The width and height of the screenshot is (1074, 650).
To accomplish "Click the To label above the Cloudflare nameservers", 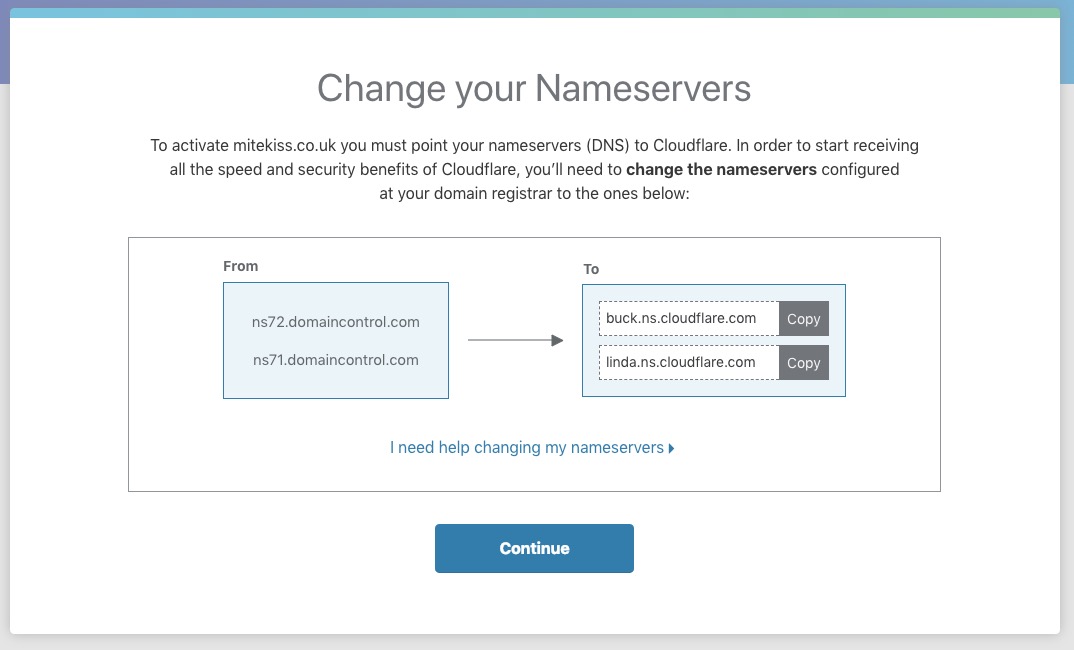I will pyautogui.click(x=591, y=269).
